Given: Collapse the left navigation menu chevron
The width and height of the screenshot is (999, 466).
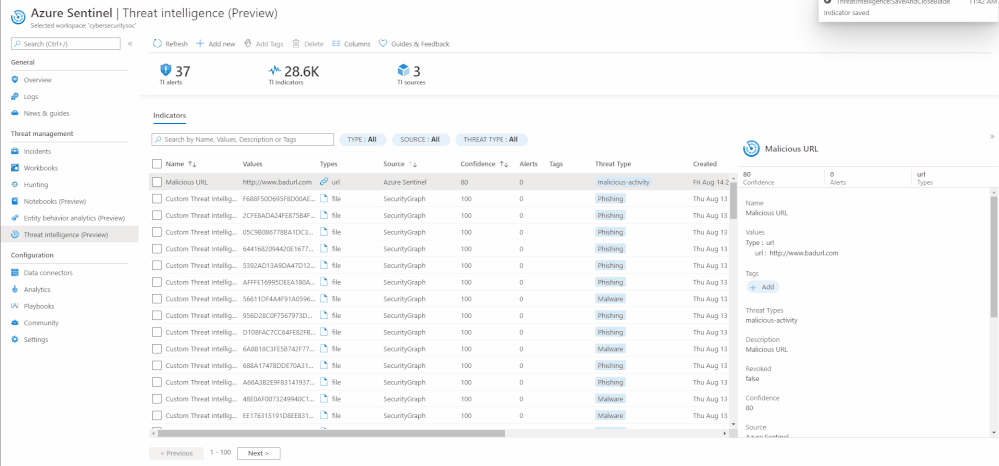Looking at the screenshot, I should pyautogui.click(x=130, y=44).
